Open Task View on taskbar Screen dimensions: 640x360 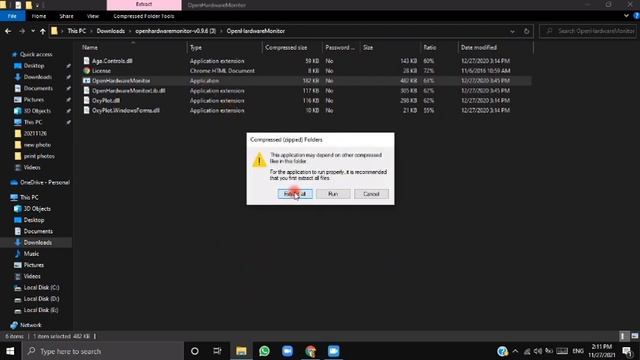tap(217, 351)
